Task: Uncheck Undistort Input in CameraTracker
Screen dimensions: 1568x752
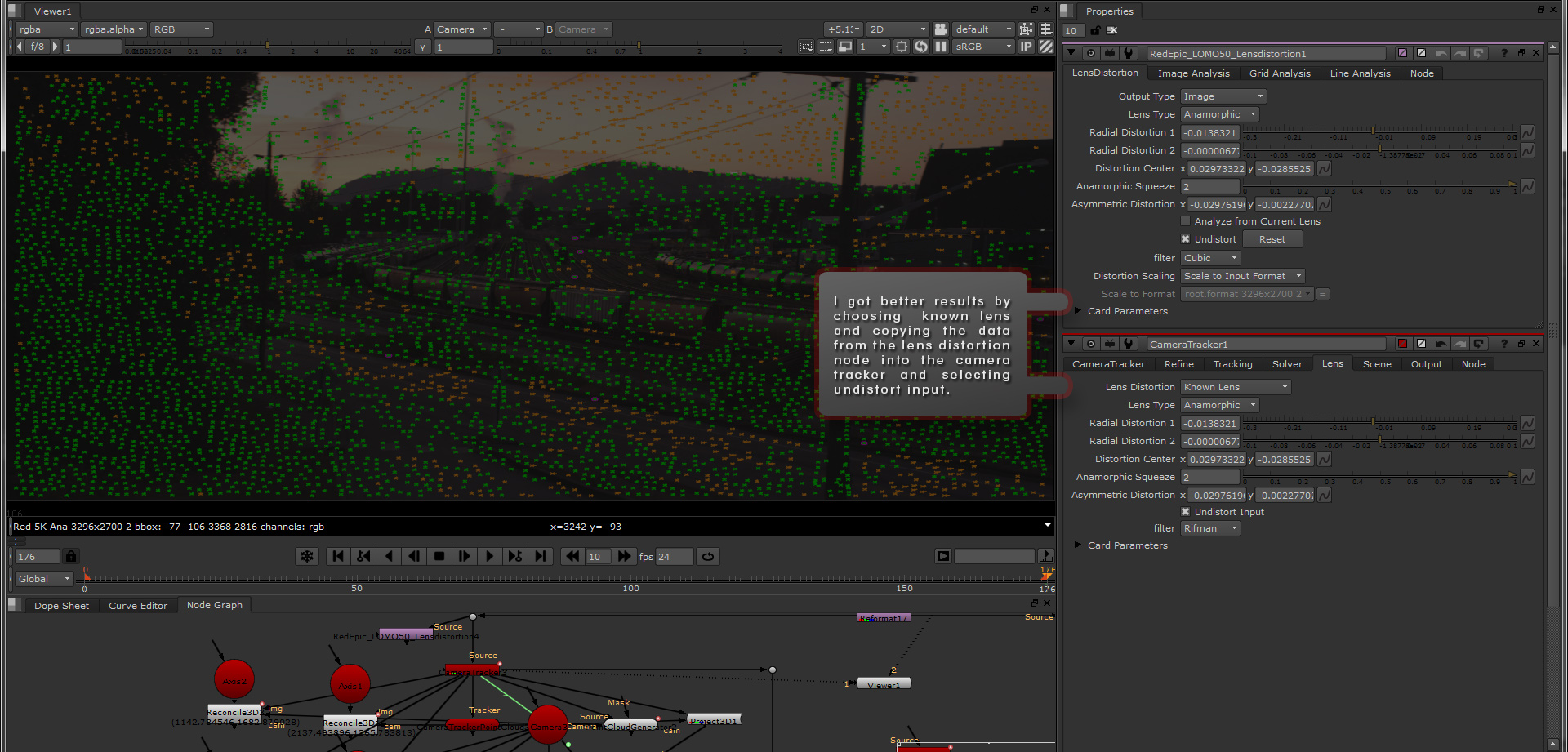Action: click(x=1186, y=512)
